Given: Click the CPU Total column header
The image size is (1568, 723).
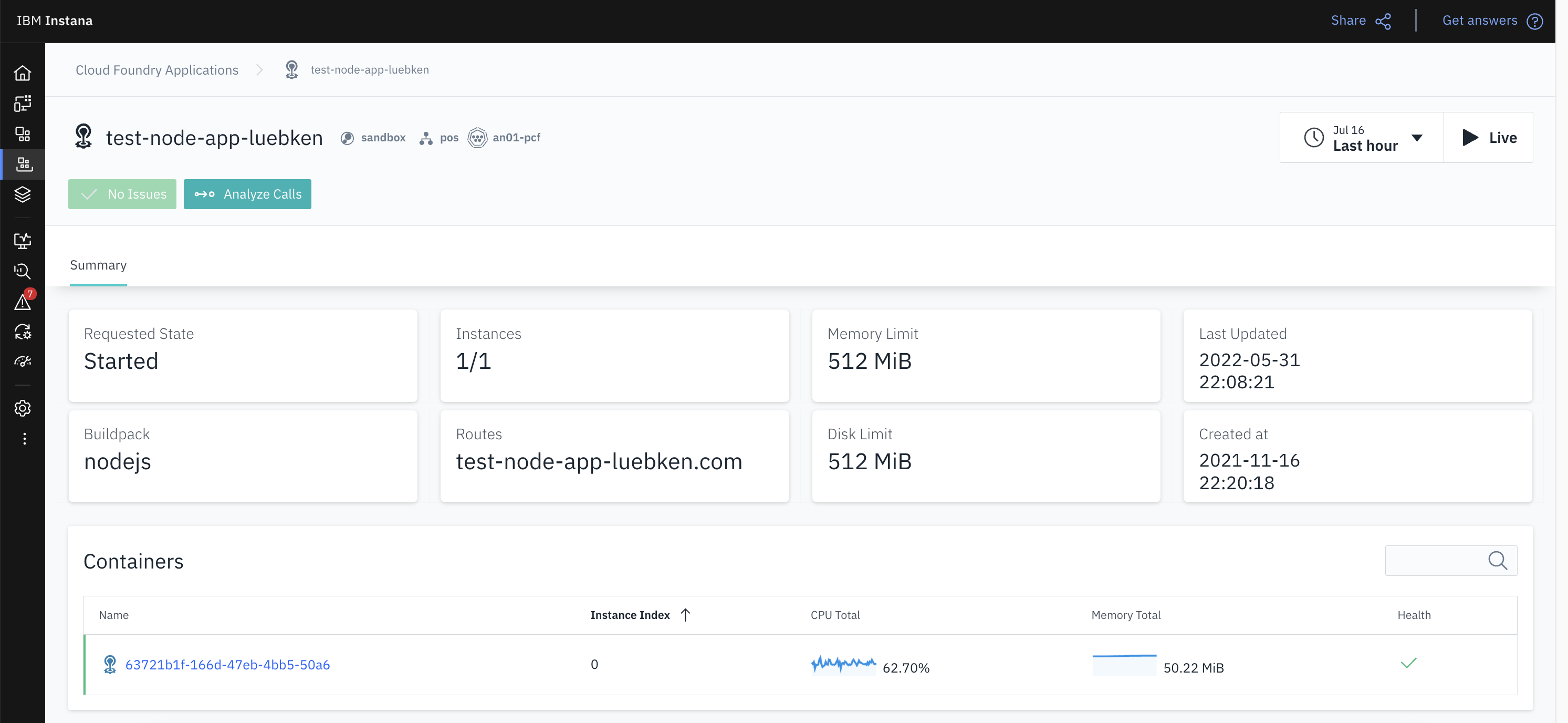Looking at the screenshot, I should (835, 615).
